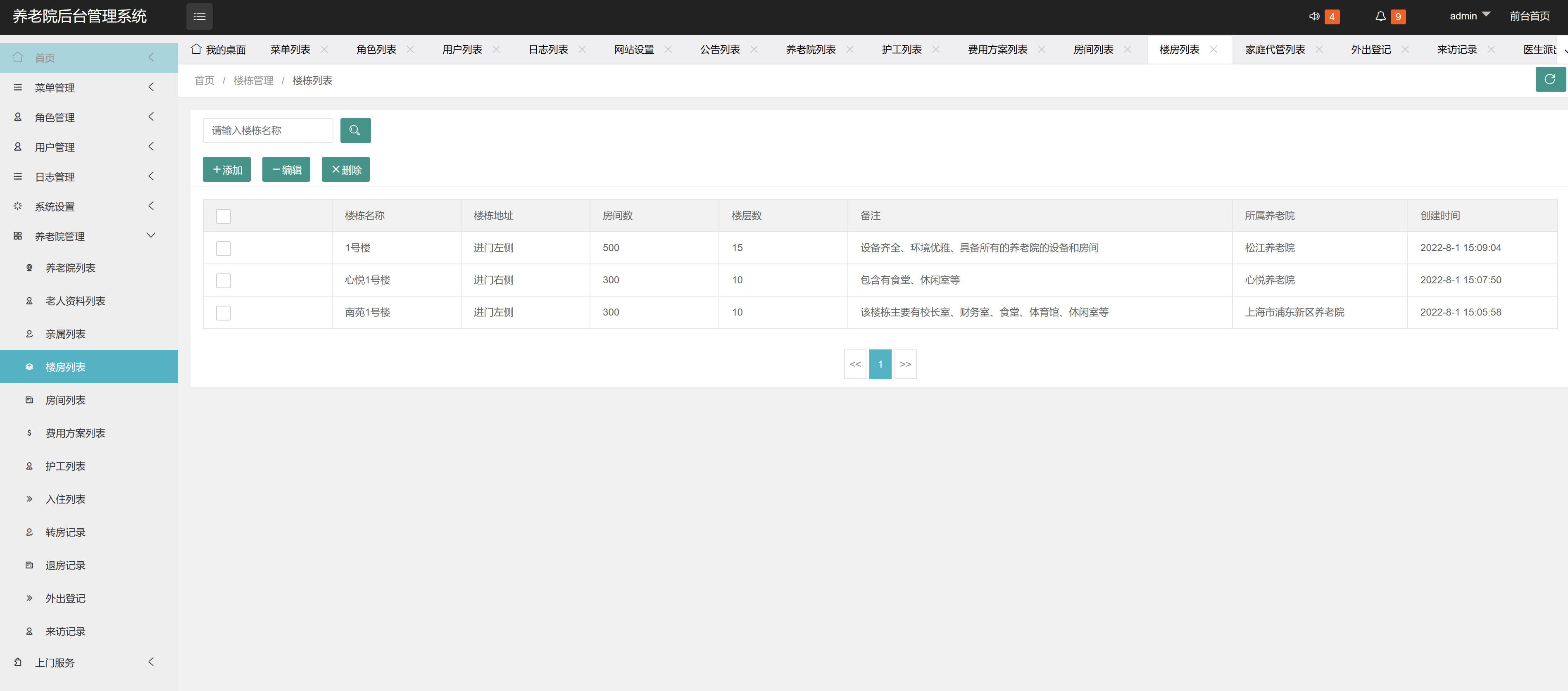Image resolution: width=1568 pixels, height=691 pixels.
Task: Toggle the select-all checkbox in table header
Action: coord(224,216)
